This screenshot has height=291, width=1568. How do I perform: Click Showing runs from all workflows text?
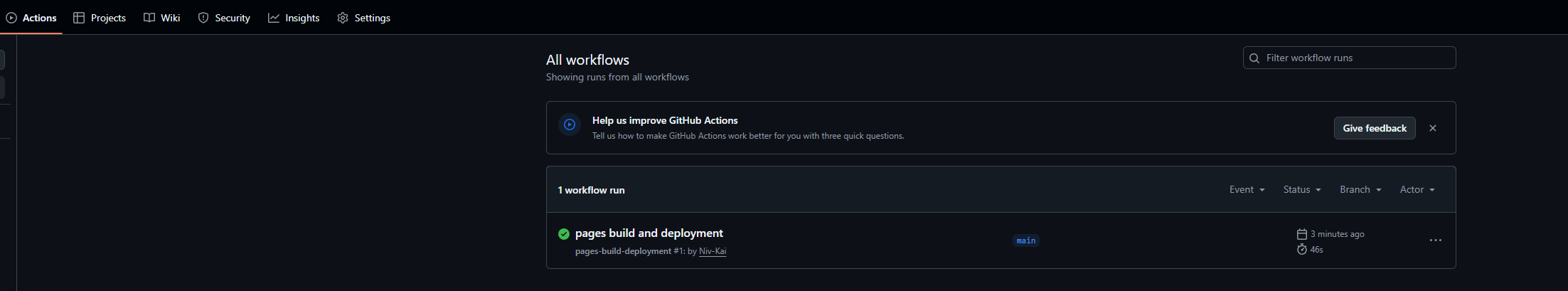[617, 77]
